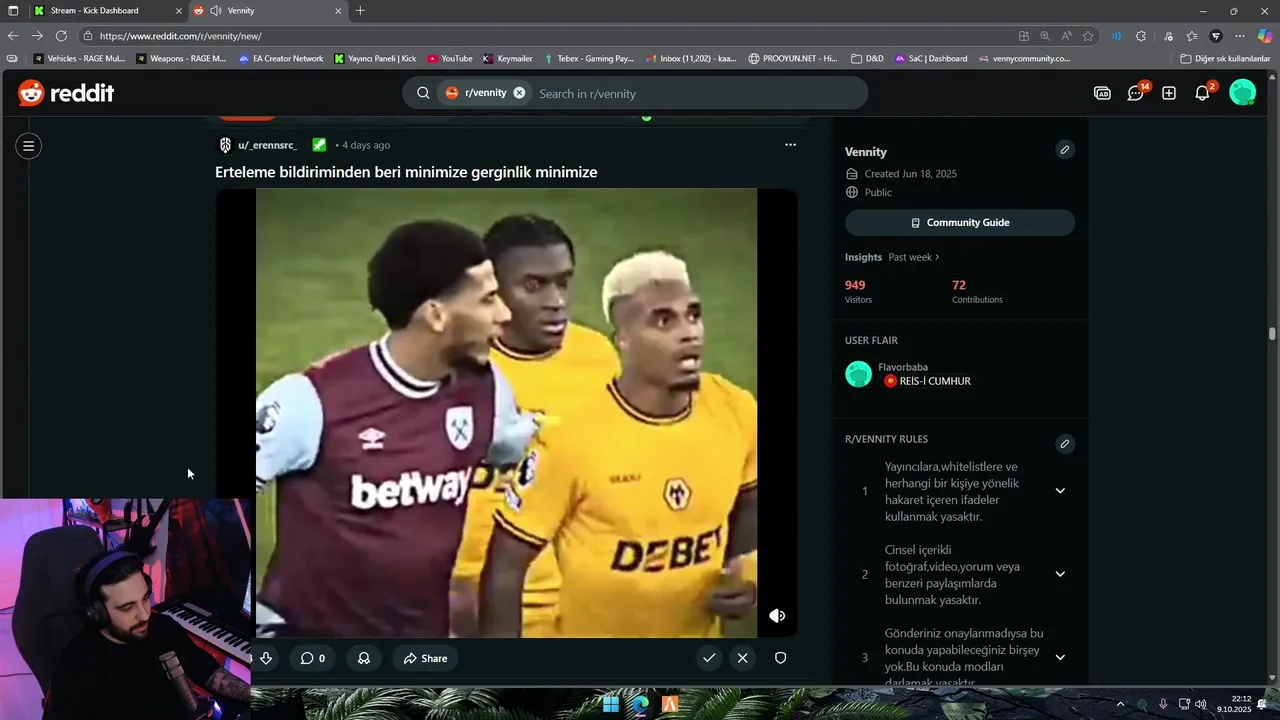
Task: Open the taskbar volume control
Action: pyautogui.click(x=1201, y=704)
